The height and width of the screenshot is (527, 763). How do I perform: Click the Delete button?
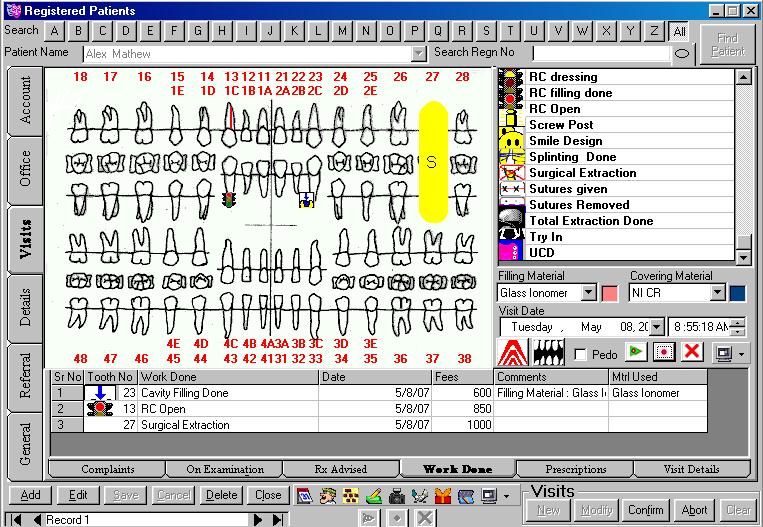click(x=221, y=495)
